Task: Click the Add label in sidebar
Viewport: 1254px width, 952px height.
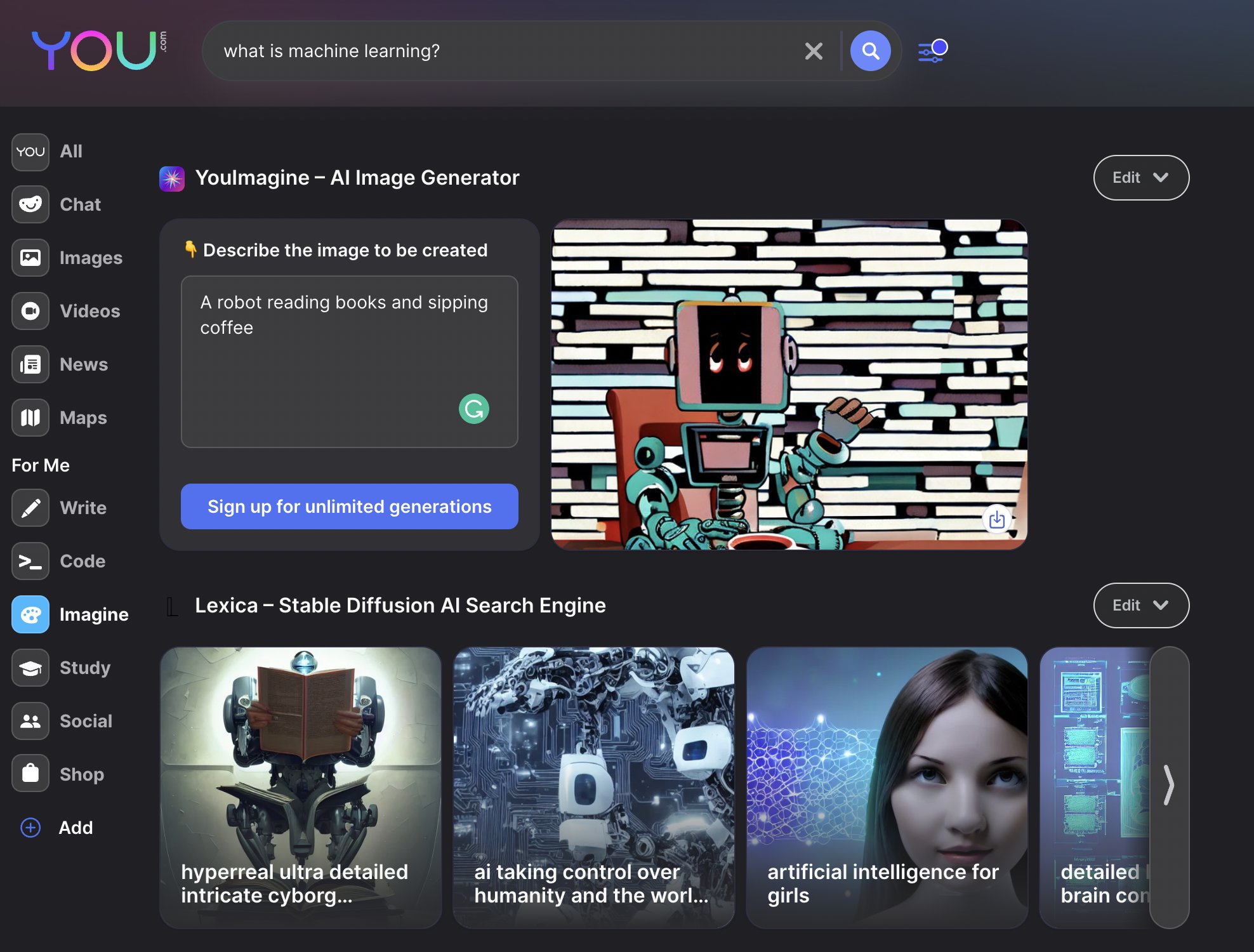Action: pyautogui.click(x=76, y=828)
